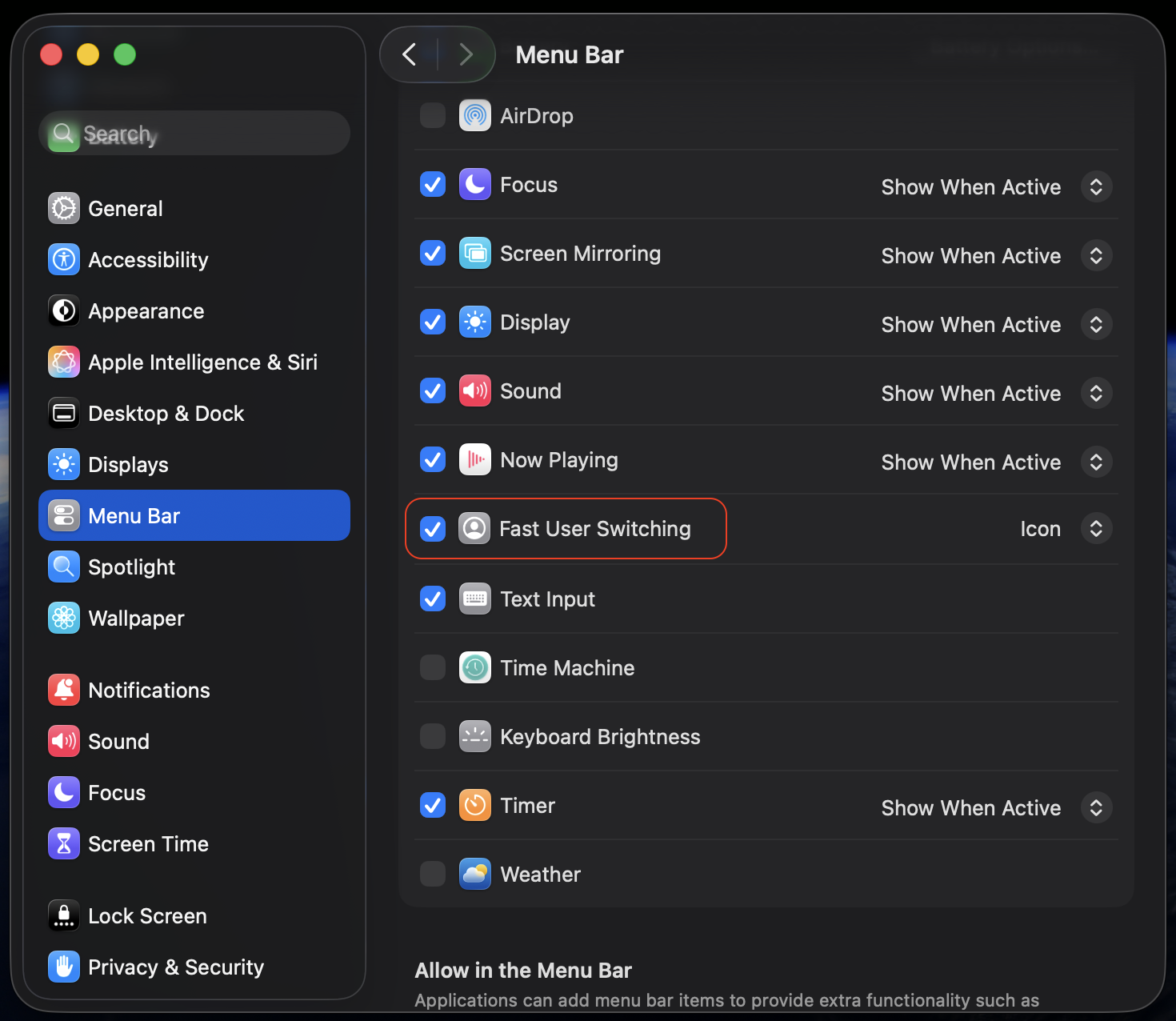Viewport: 1176px width, 1021px height.
Task: Click the Time Machine clock icon
Action: coord(475,668)
